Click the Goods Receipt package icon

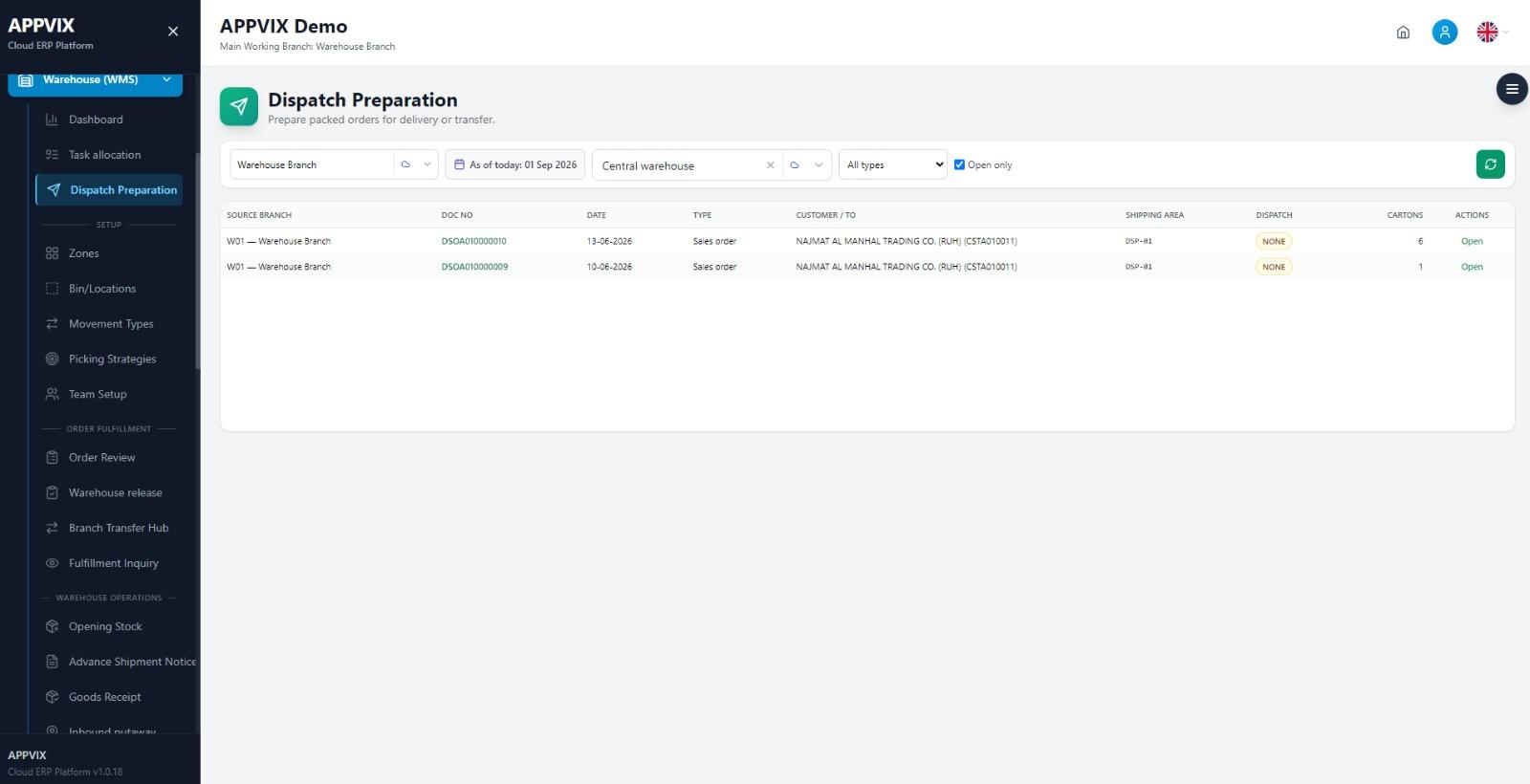[x=52, y=697]
